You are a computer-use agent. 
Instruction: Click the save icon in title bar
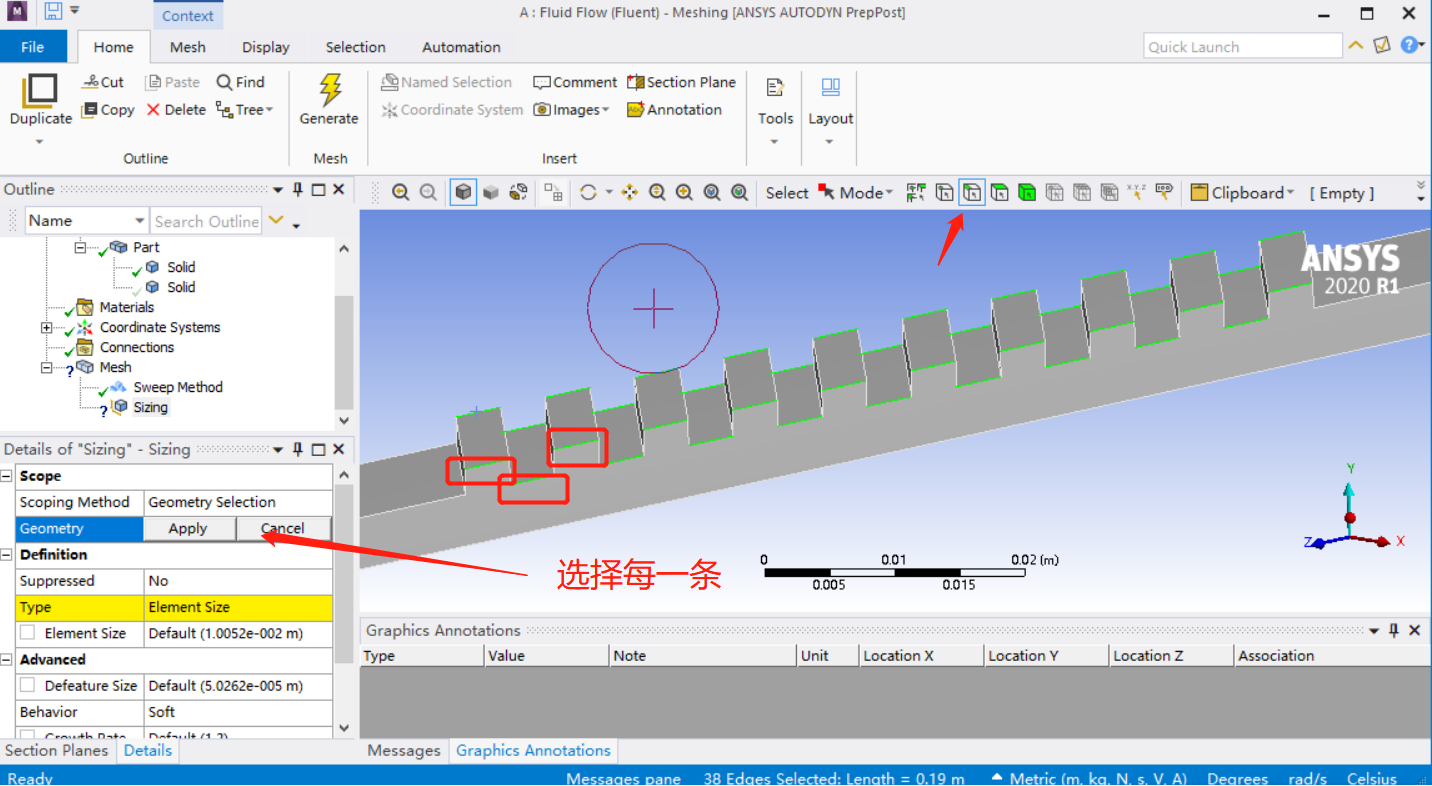coord(53,13)
